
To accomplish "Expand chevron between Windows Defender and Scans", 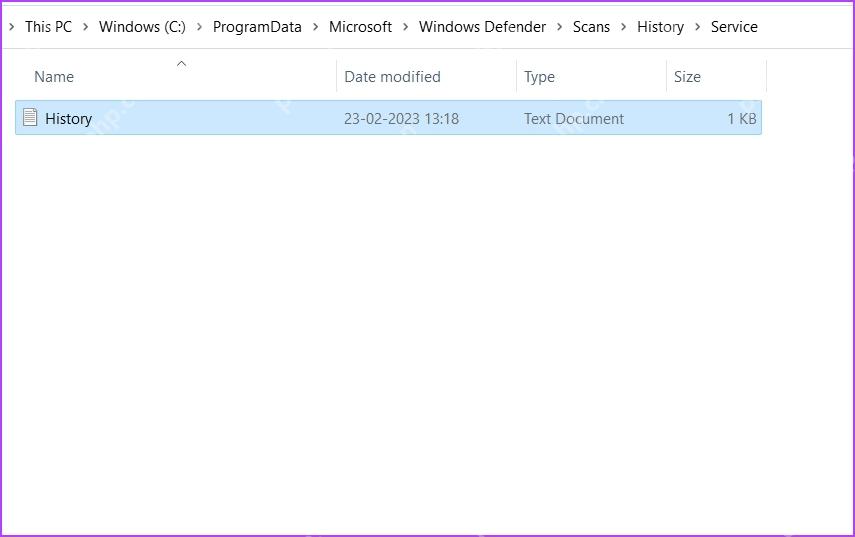I will [559, 27].
